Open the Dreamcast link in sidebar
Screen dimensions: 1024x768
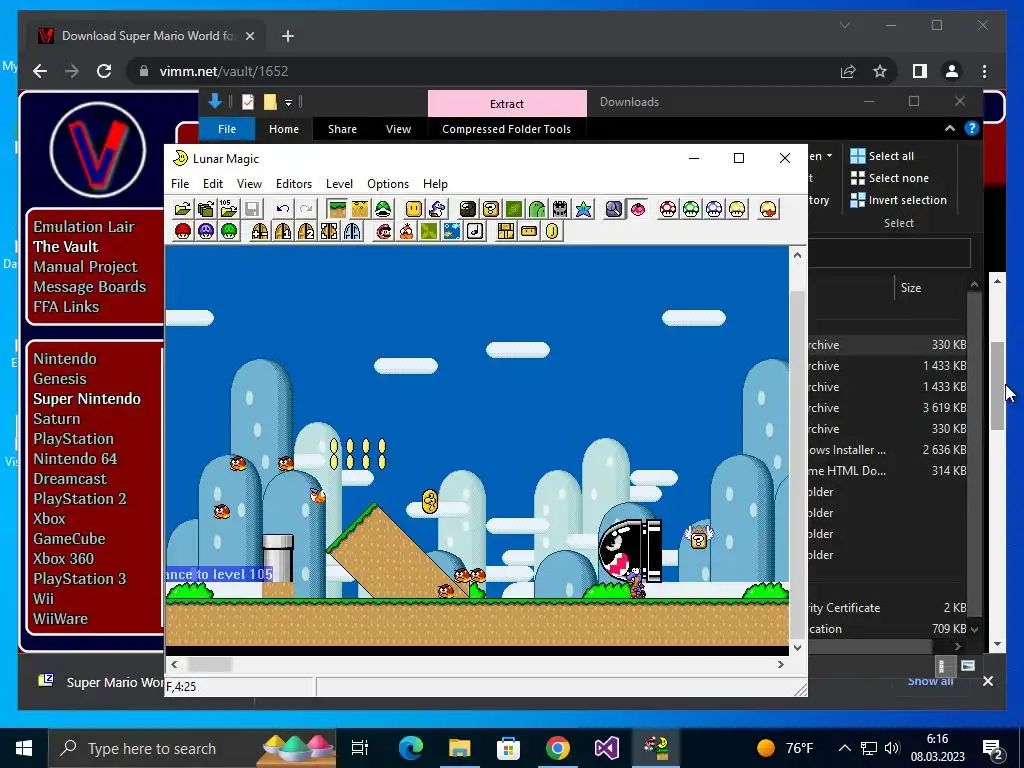tap(70, 479)
